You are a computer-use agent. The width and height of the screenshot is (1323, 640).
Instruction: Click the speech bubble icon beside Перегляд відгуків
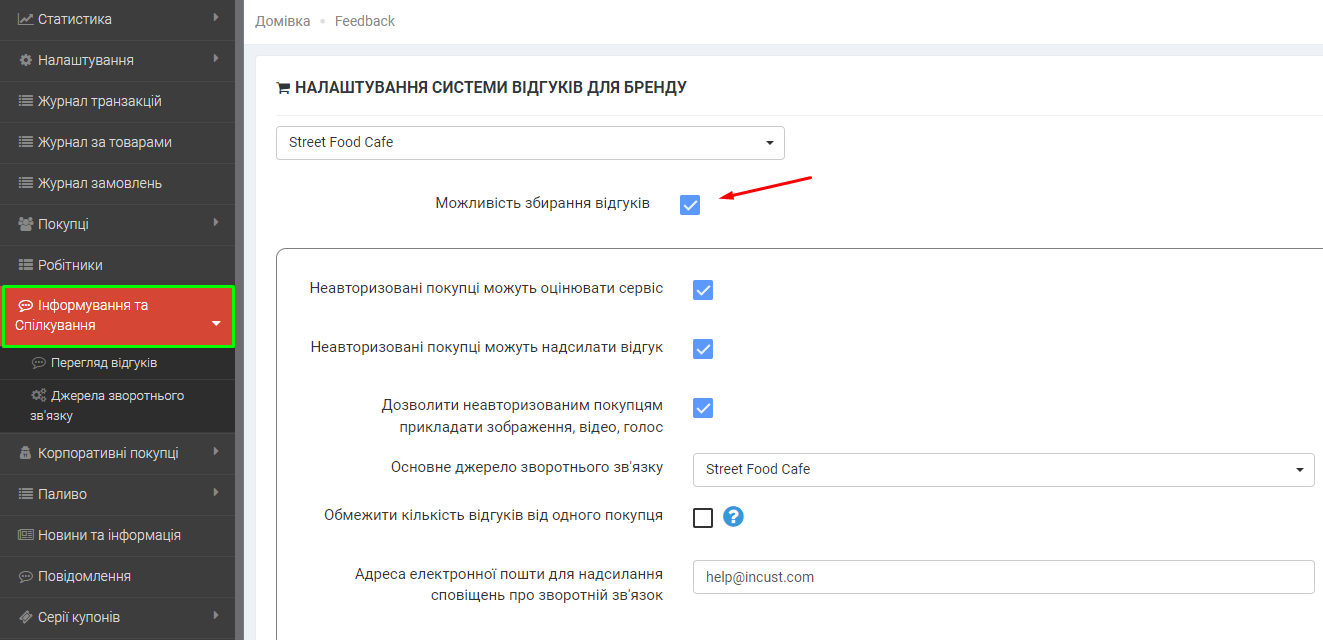(x=39, y=363)
